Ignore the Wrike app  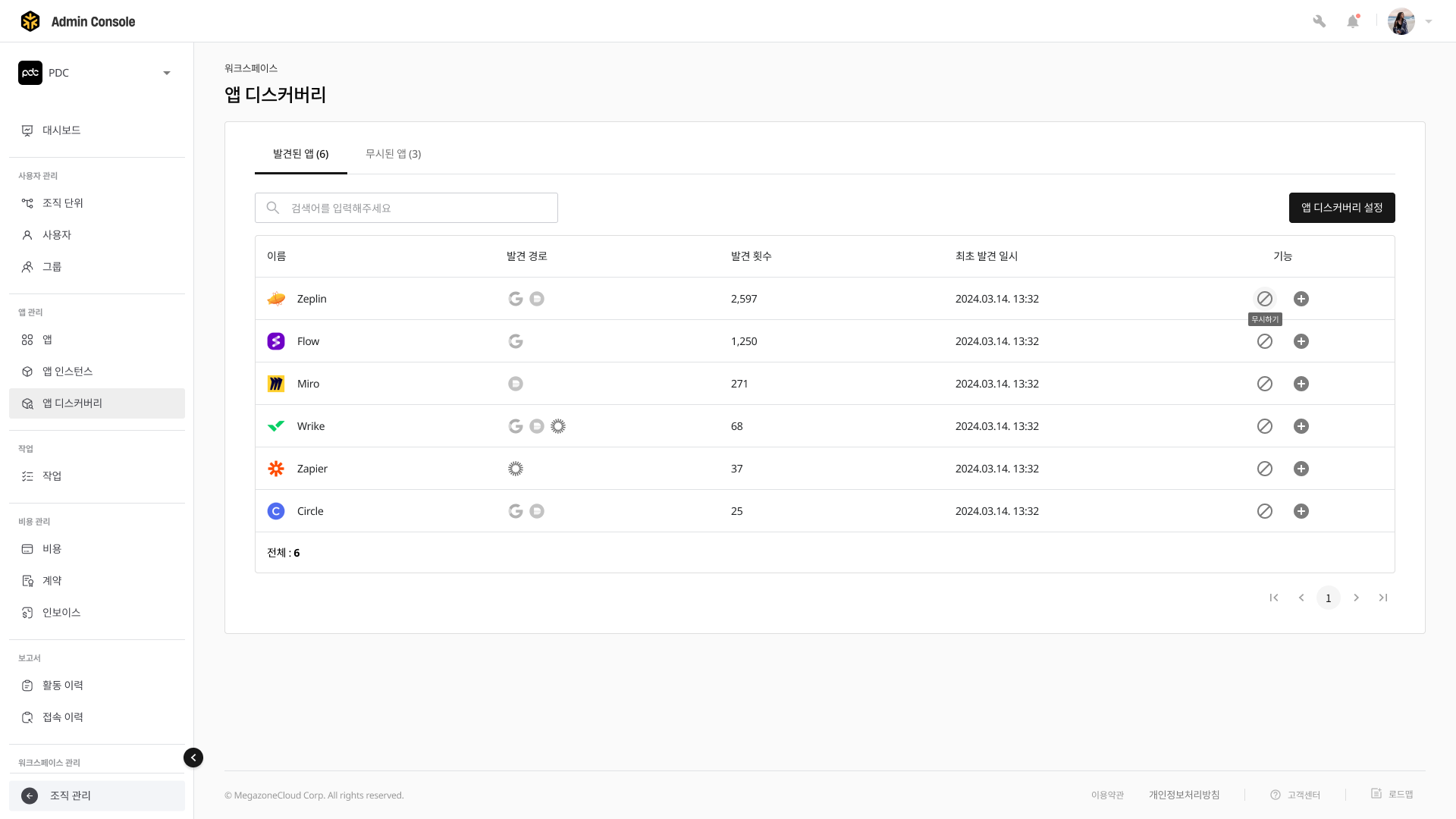click(x=1264, y=426)
